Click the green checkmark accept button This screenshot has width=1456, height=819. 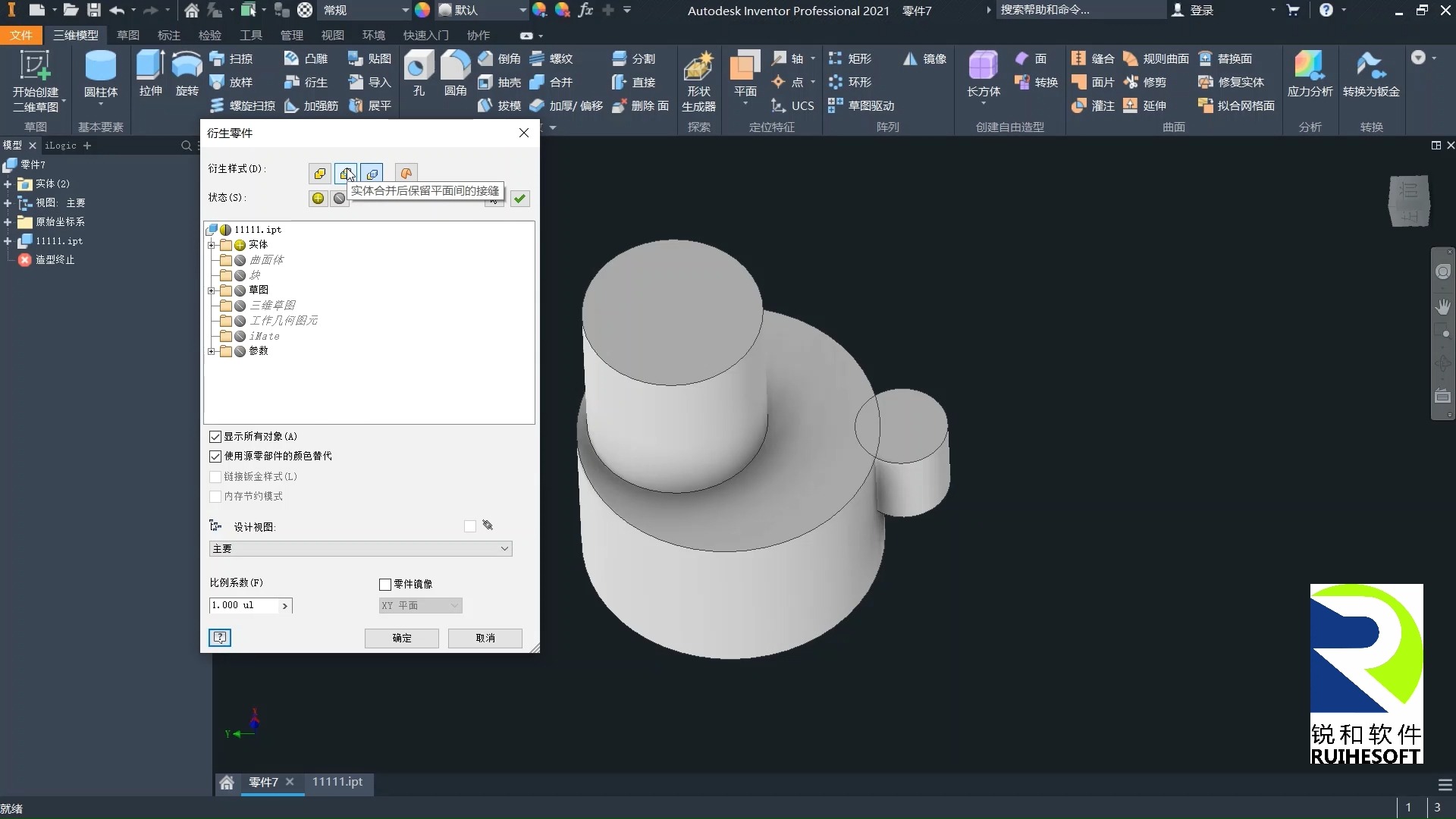(x=519, y=199)
